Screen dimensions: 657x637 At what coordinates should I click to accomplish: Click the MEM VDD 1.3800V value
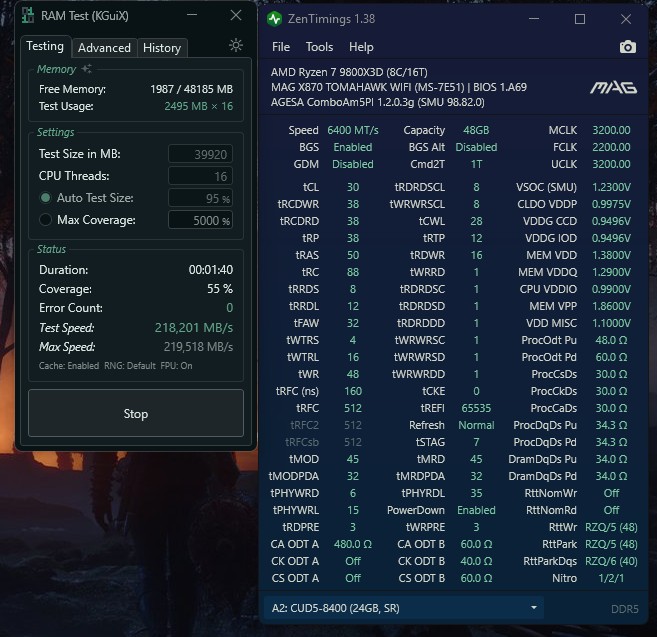click(x=611, y=255)
